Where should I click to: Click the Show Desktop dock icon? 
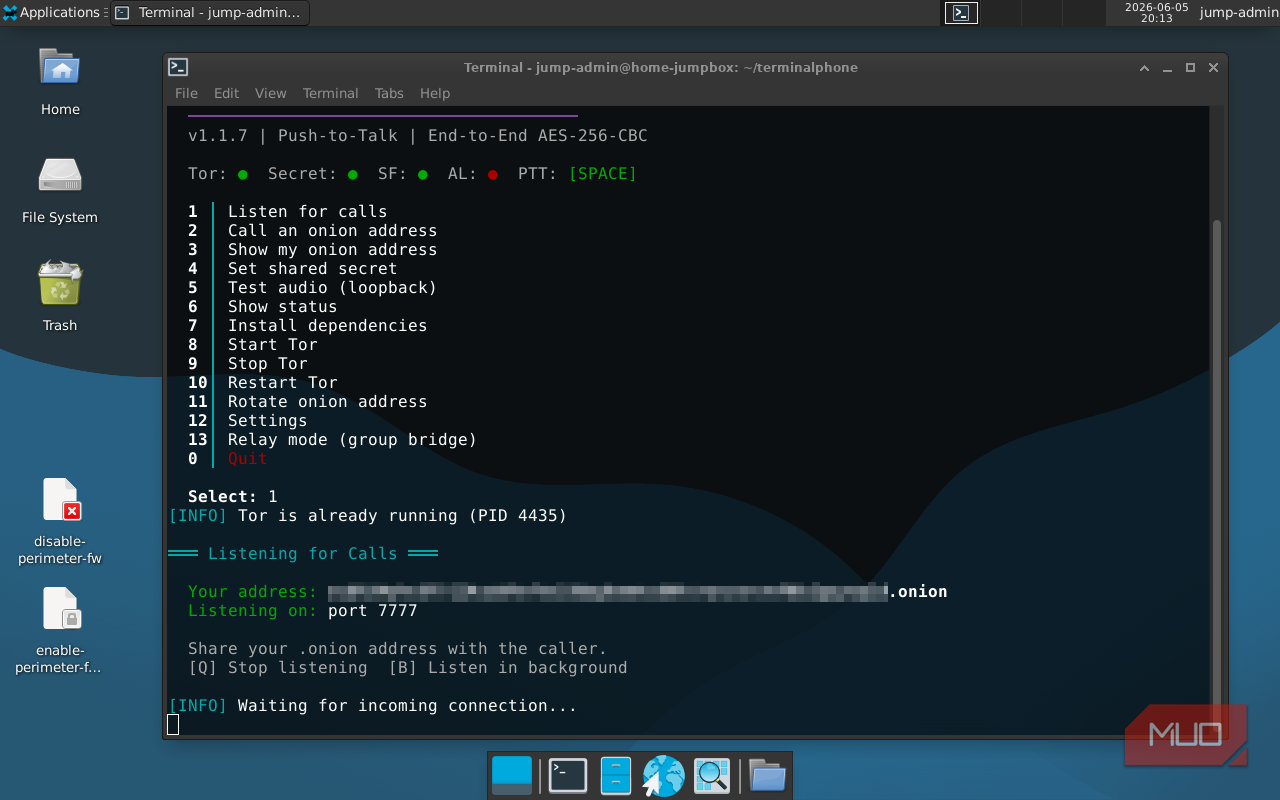512,775
